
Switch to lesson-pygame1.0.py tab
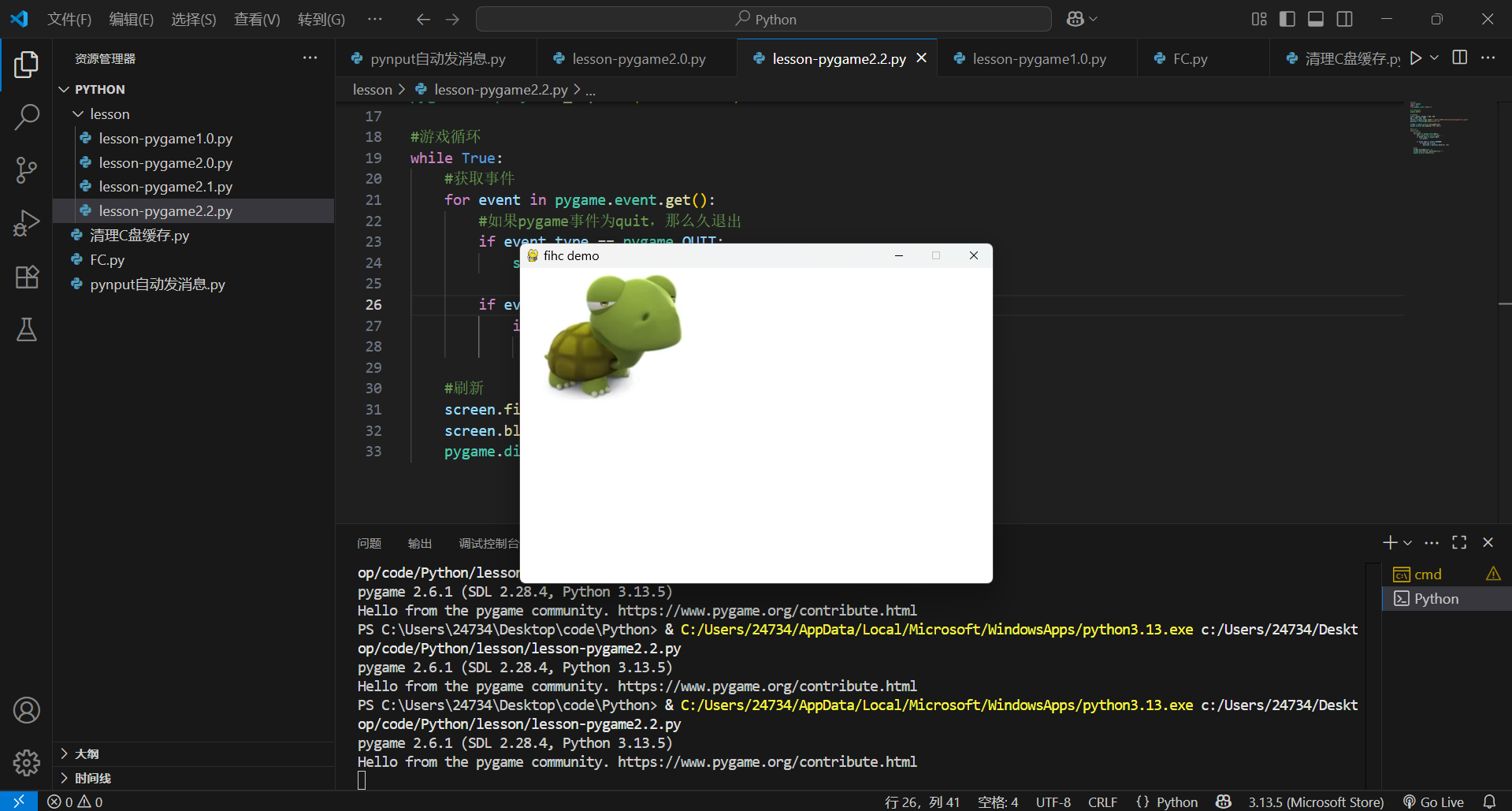coord(1038,58)
